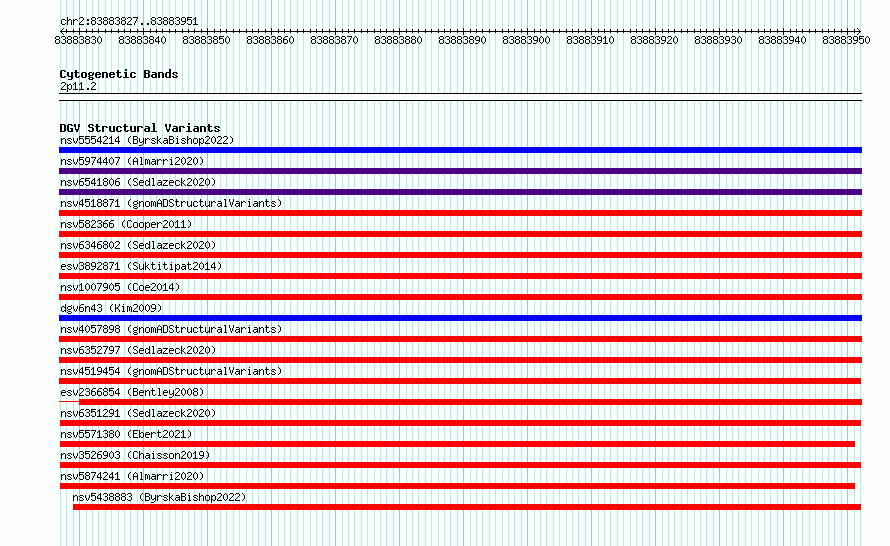The image size is (890, 546).
Task: Click the red bar under nsv3526903
Action: click(460, 465)
